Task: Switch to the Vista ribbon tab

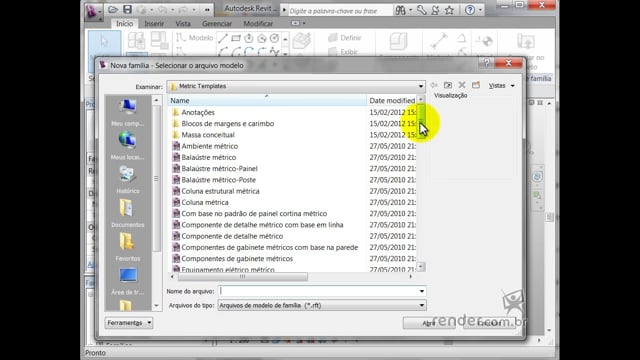Action: [183, 24]
